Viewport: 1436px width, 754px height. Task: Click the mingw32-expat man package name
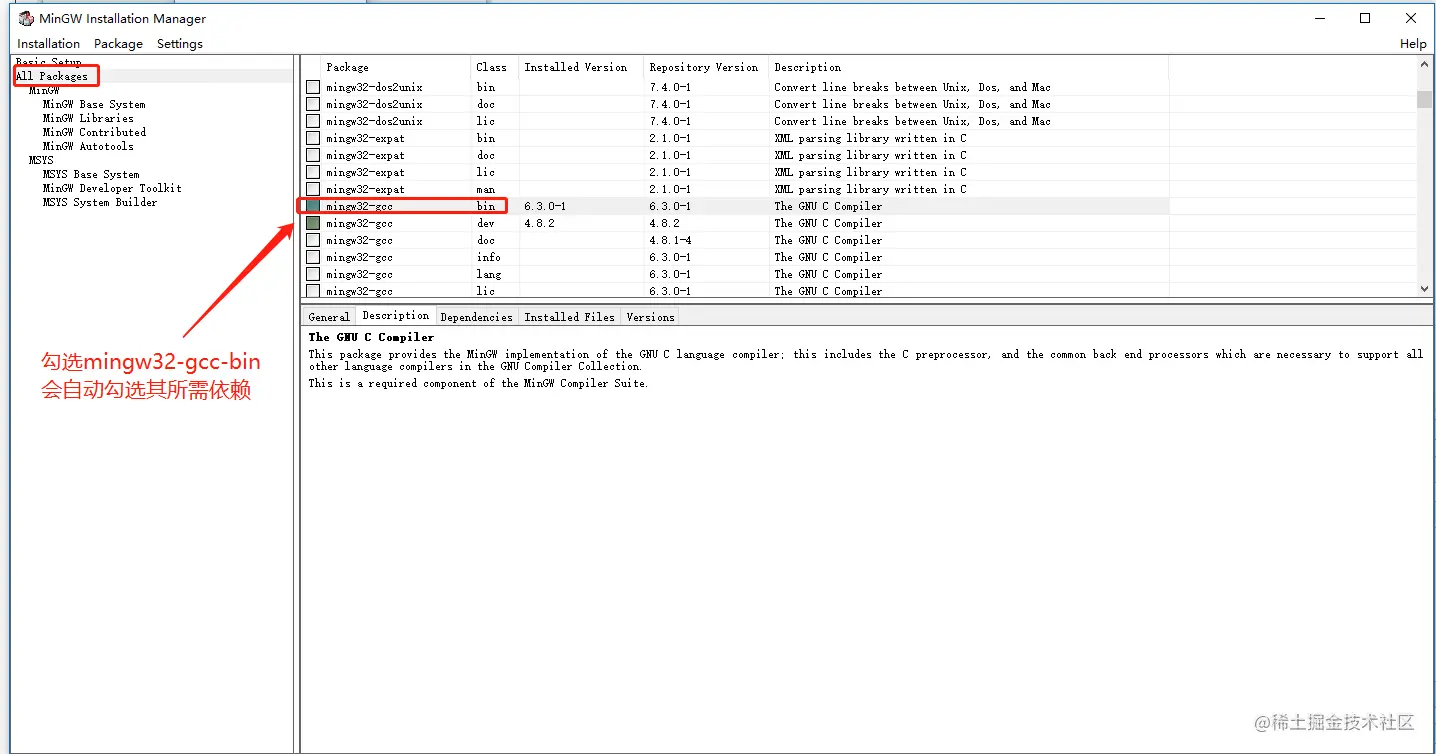[365, 190]
